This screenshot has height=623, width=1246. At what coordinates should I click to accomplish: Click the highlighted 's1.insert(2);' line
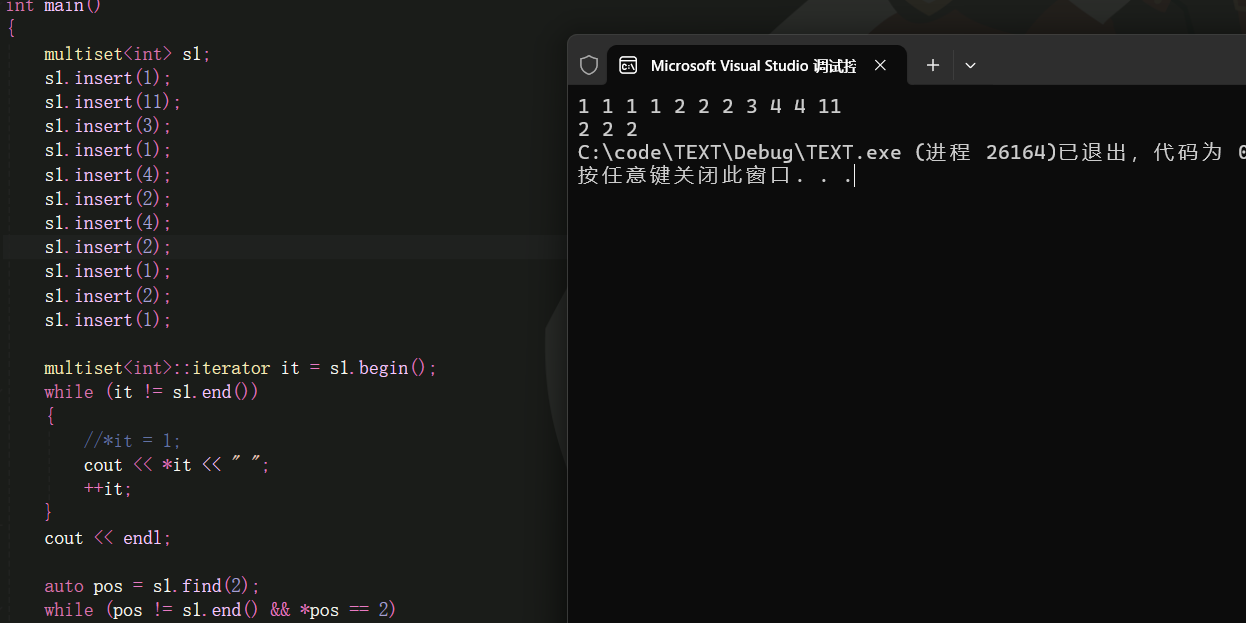[x=105, y=246]
